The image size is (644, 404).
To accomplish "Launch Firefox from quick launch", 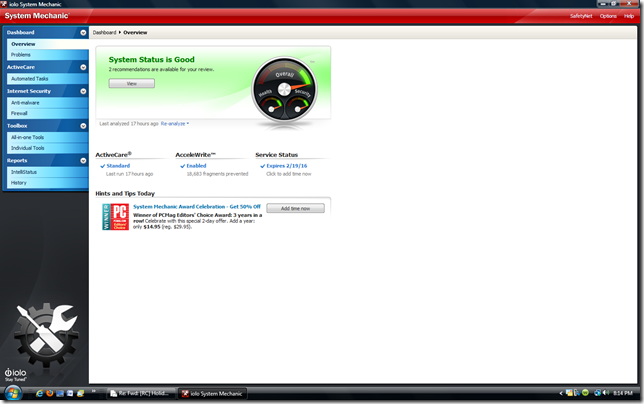I will click(x=50, y=393).
